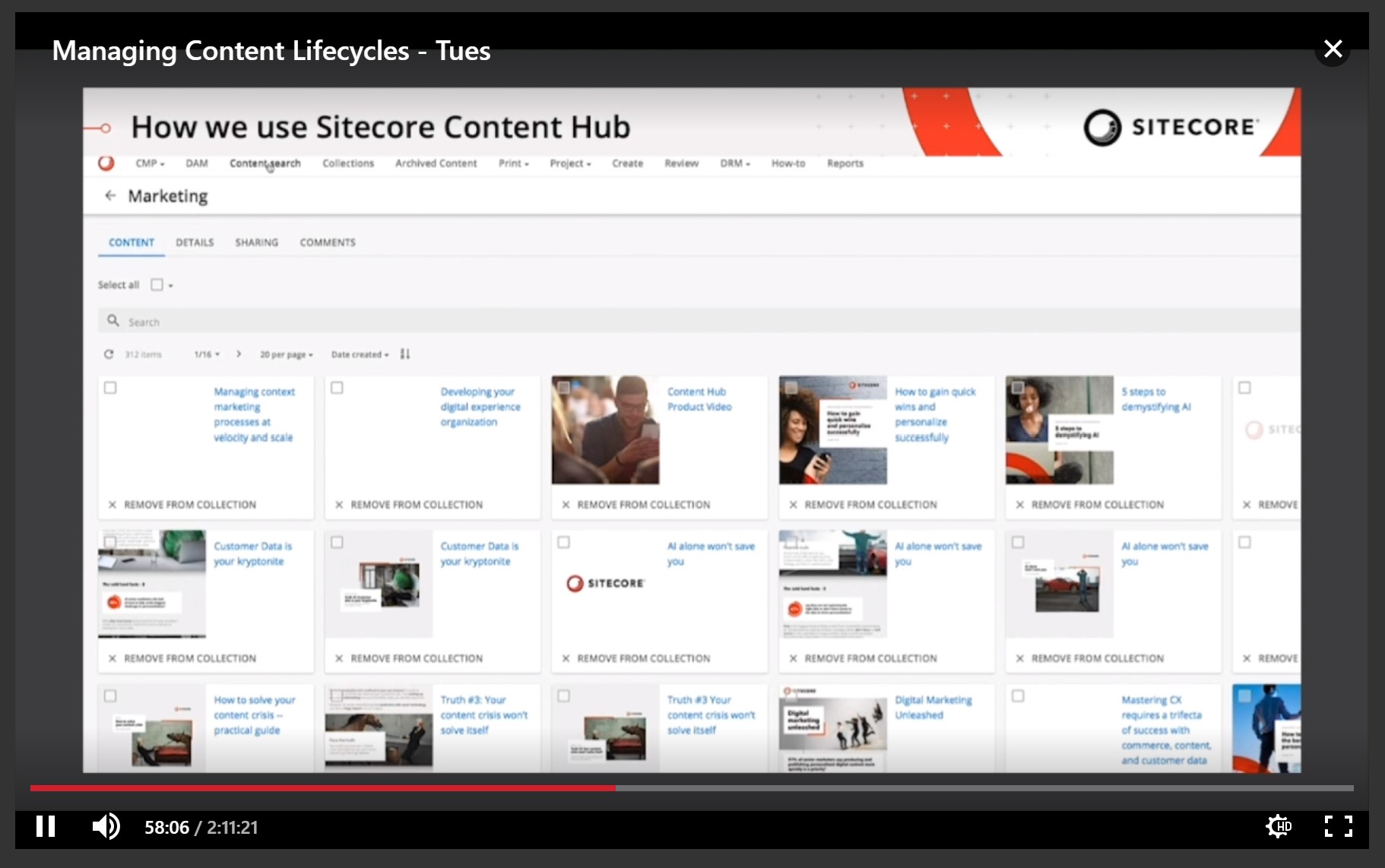
Task: Check Developing your digital experience card
Action: [337, 388]
